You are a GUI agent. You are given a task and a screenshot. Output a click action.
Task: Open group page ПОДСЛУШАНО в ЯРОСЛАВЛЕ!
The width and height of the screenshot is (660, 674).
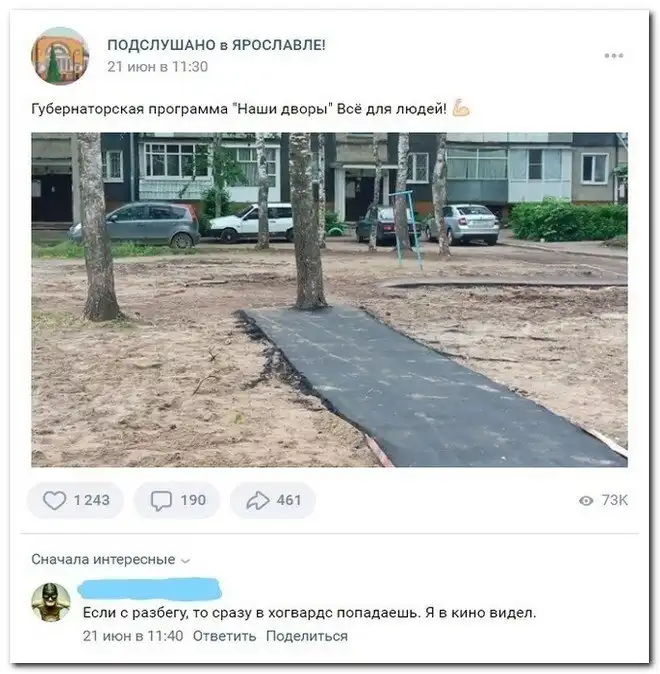(x=216, y=44)
